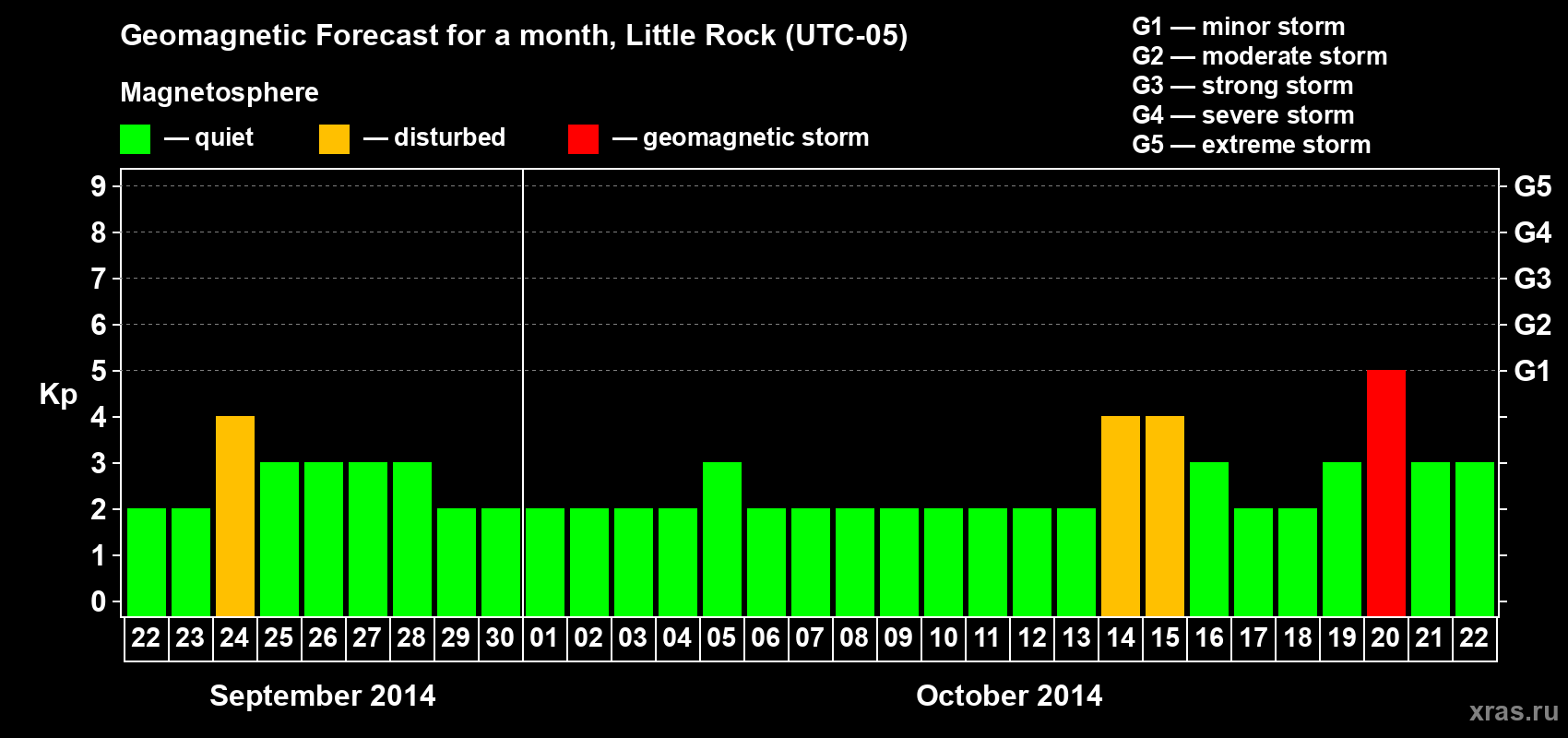Click 'G1 — minor storm' legend line
The width and height of the screenshot is (1568, 738).
pyautogui.click(x=1238, y=27)
